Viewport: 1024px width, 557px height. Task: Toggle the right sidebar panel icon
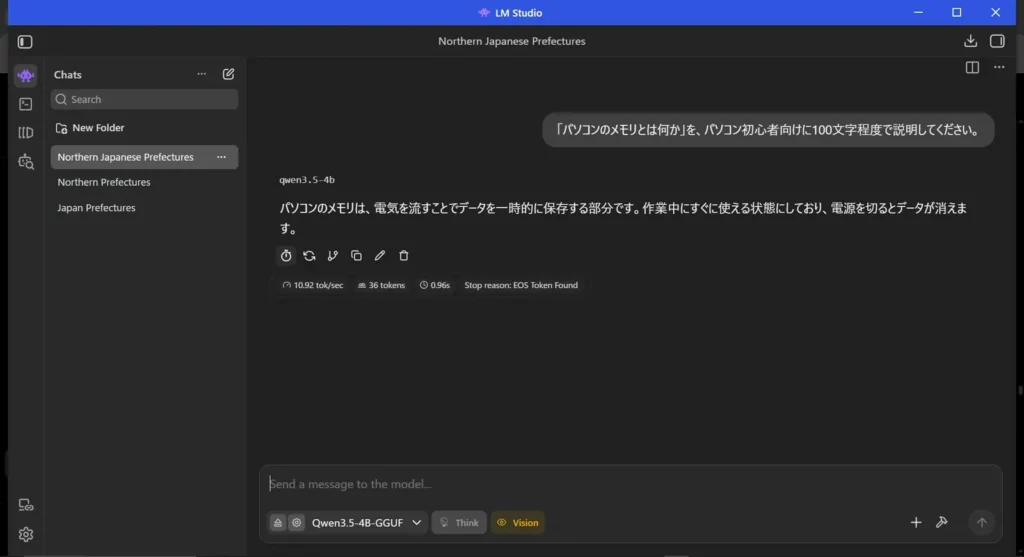pyautogui.click(x=997, y=41)
